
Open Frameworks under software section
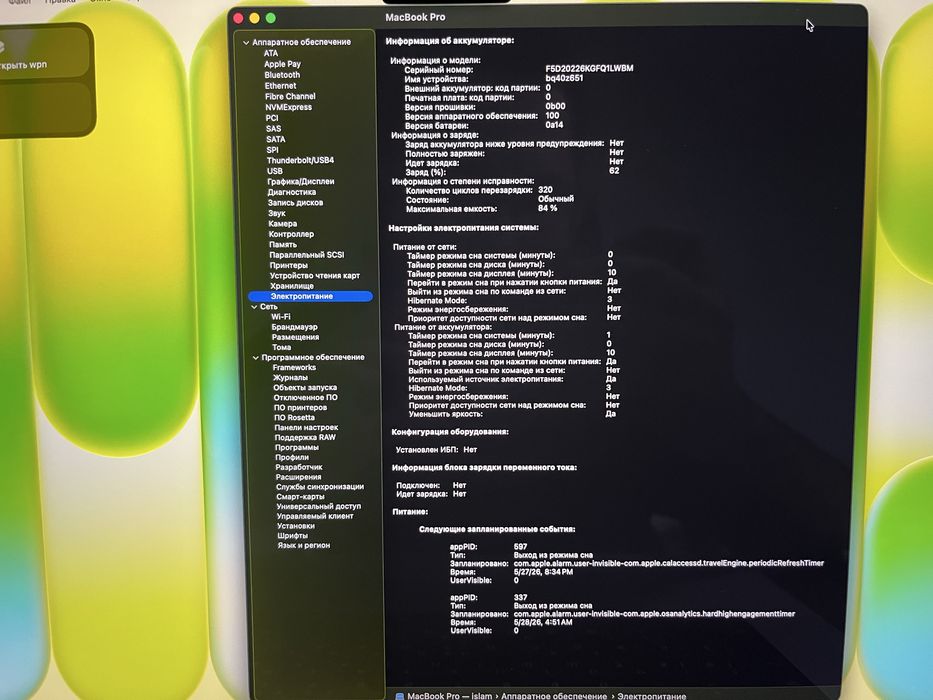click(x=294, y=368)
